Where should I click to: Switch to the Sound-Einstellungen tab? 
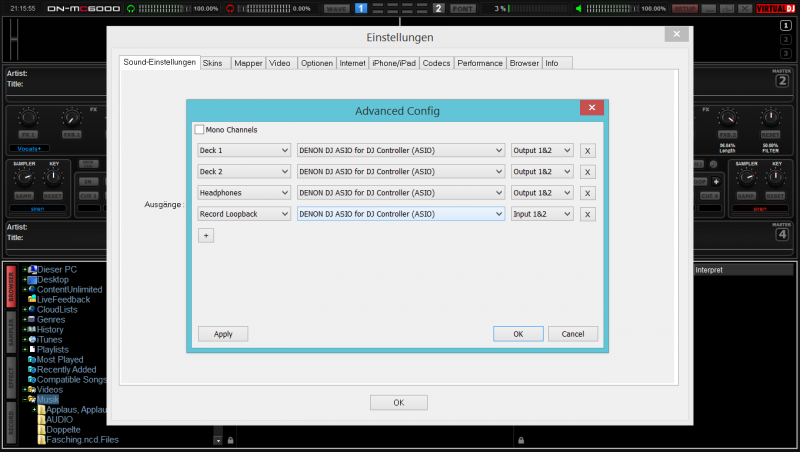tap(160, 62)
